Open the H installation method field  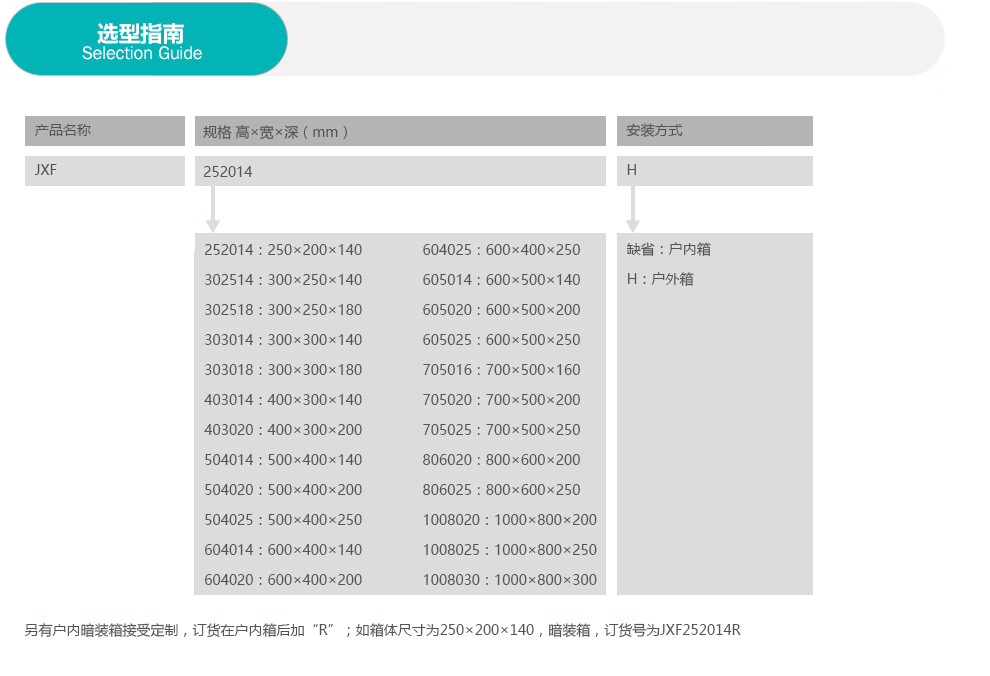714,171
